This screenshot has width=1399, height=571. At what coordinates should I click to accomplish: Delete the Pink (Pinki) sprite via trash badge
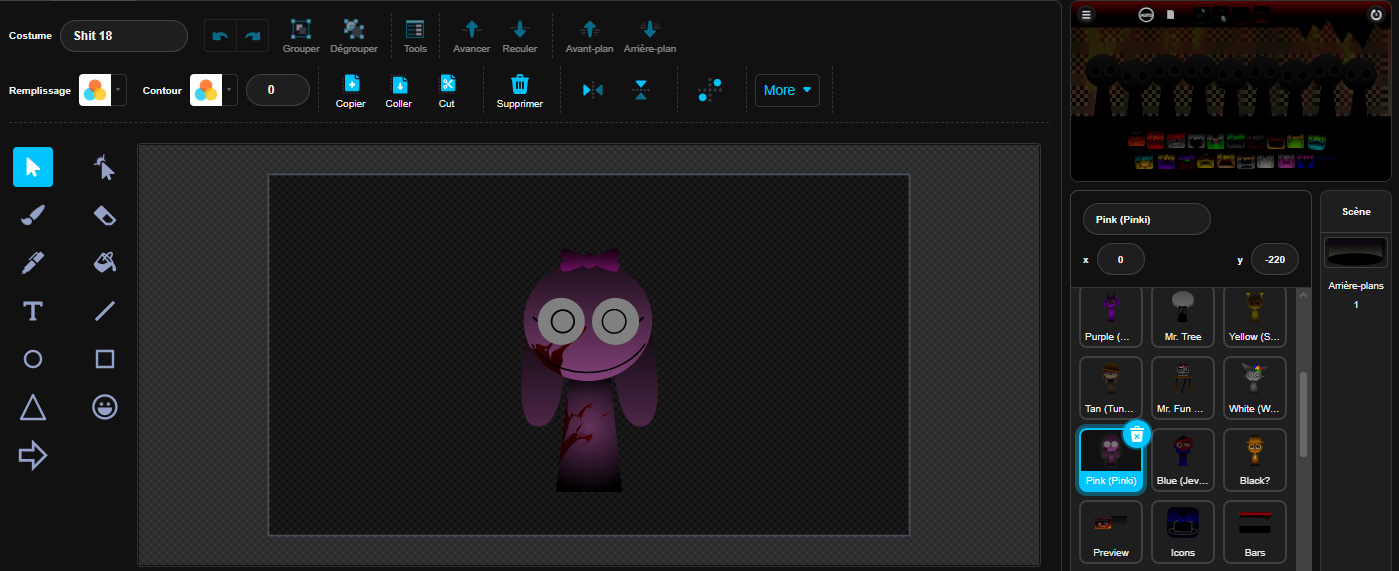[1137, 434]
